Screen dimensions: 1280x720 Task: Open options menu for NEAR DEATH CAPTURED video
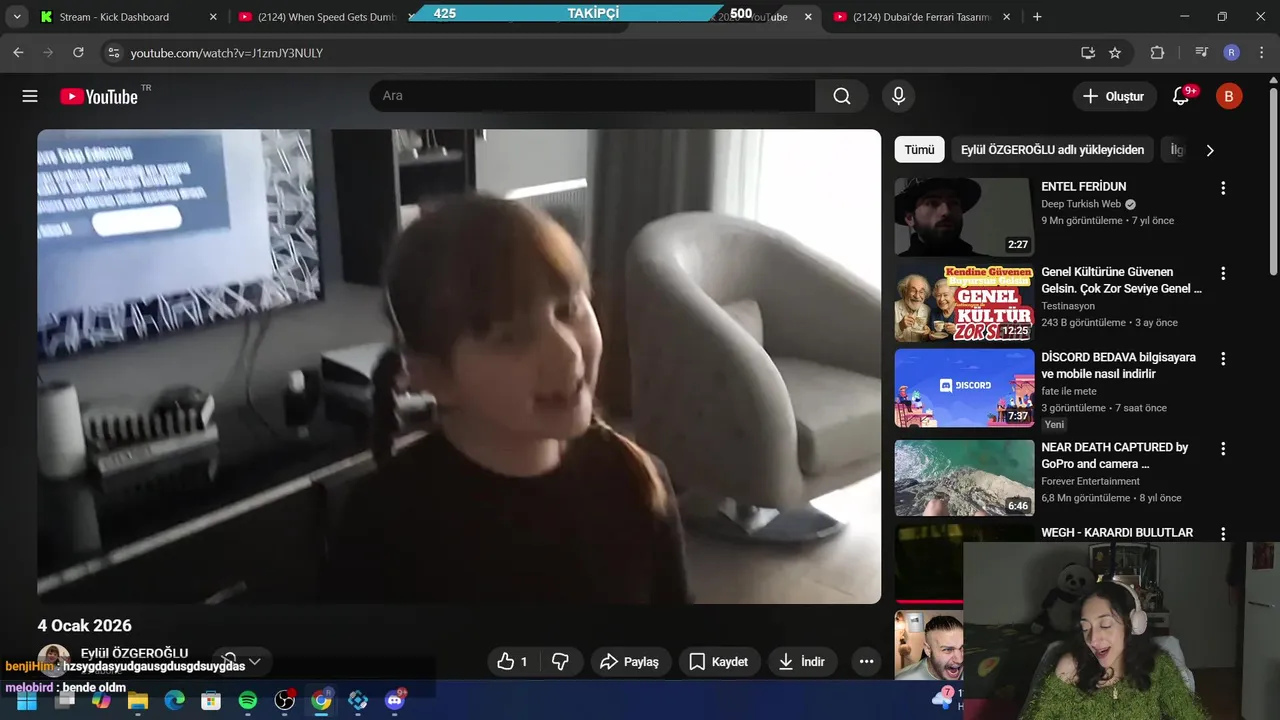click(1222, 448)
